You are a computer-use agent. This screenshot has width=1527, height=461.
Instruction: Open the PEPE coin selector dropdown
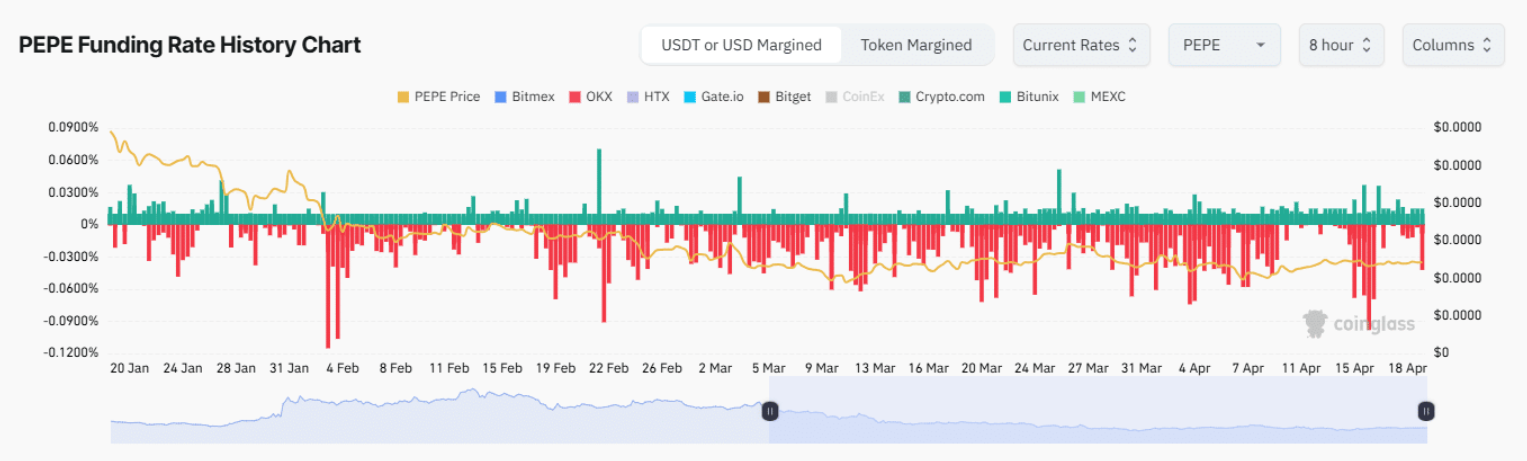(1226, 45)
